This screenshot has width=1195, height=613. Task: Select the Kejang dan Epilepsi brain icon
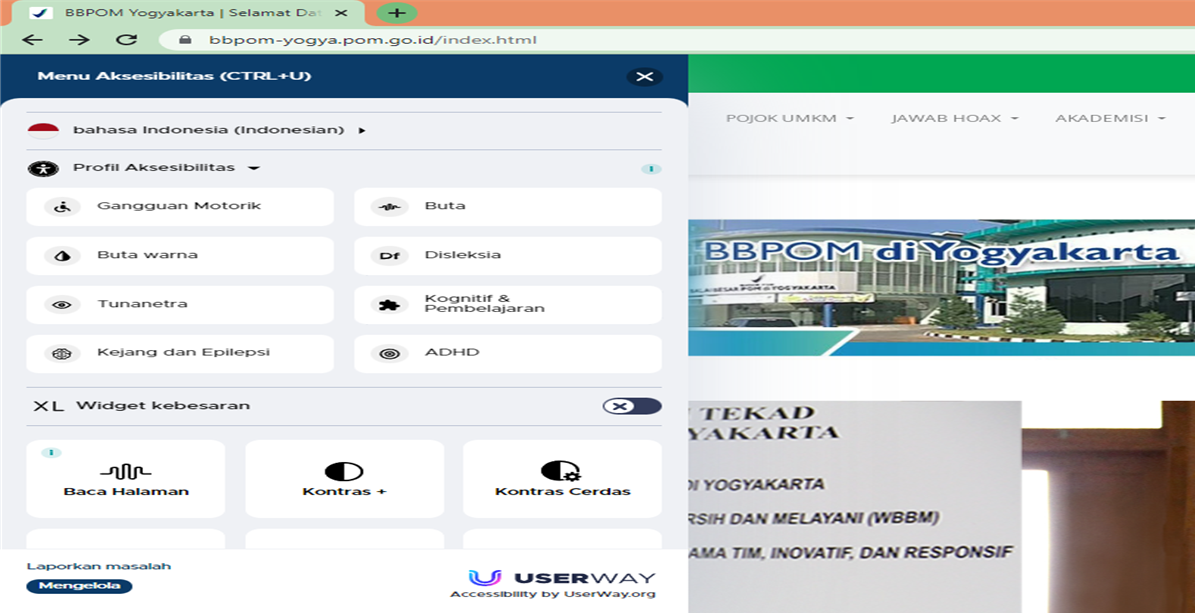click(x=62, y=354)
